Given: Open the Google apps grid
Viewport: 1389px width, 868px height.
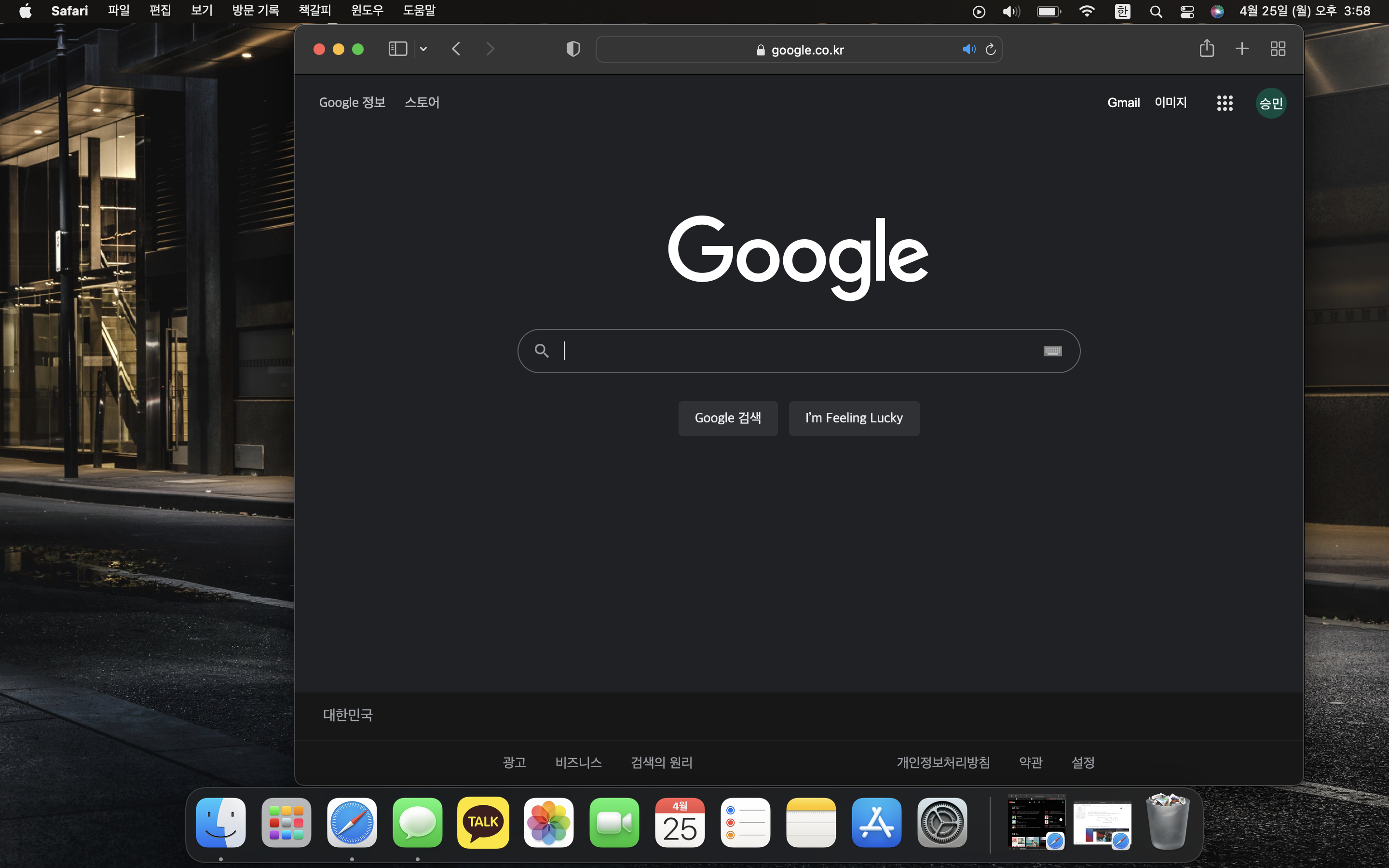Looking at the screenshot, I should [1225, 103].
